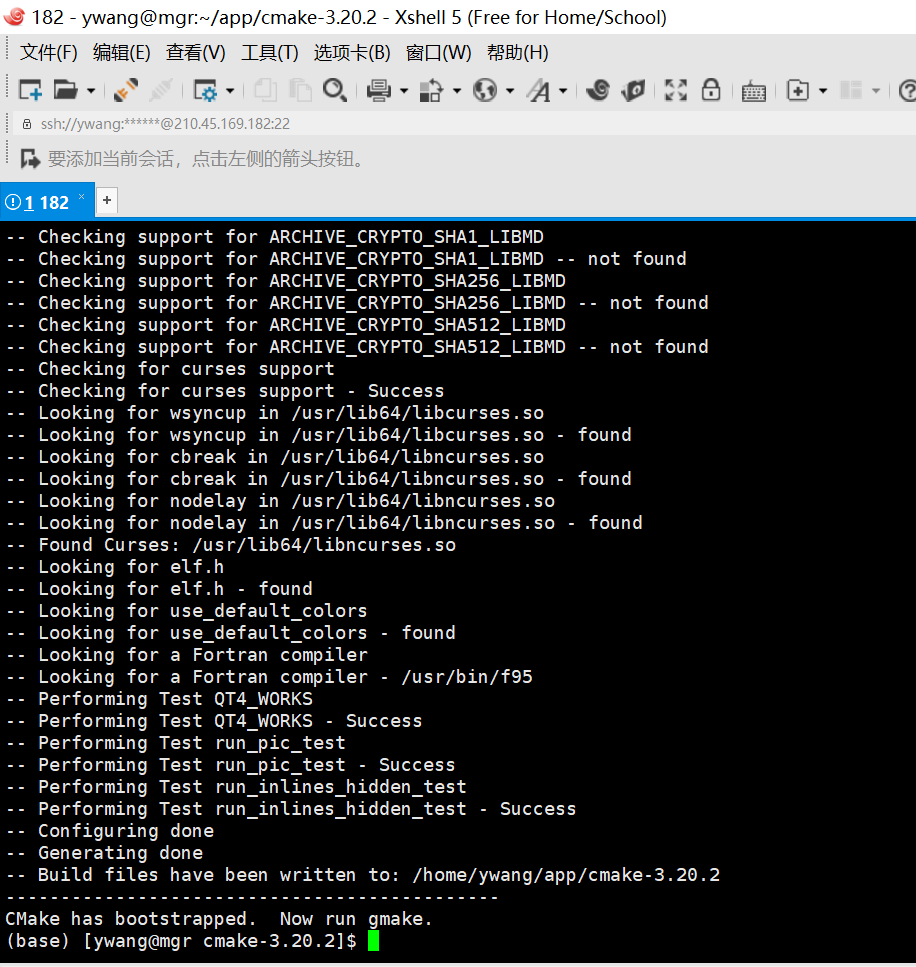Screen dimensions: 916x967
Task: Activate the Full Screen icon
Action: pyautogui.click(x=675, y=90)
